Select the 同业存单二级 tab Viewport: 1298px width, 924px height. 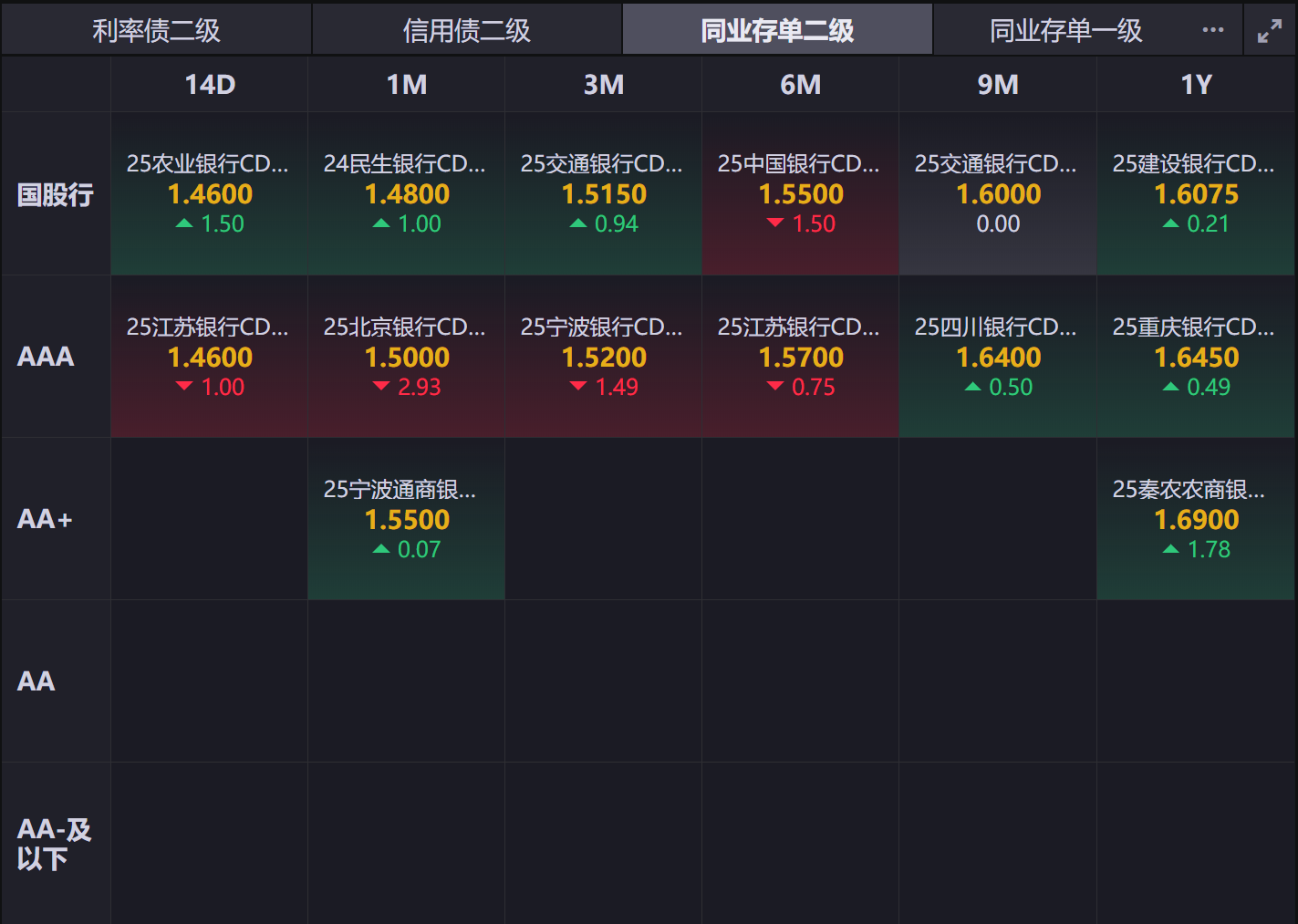click(x=777, y=30)
